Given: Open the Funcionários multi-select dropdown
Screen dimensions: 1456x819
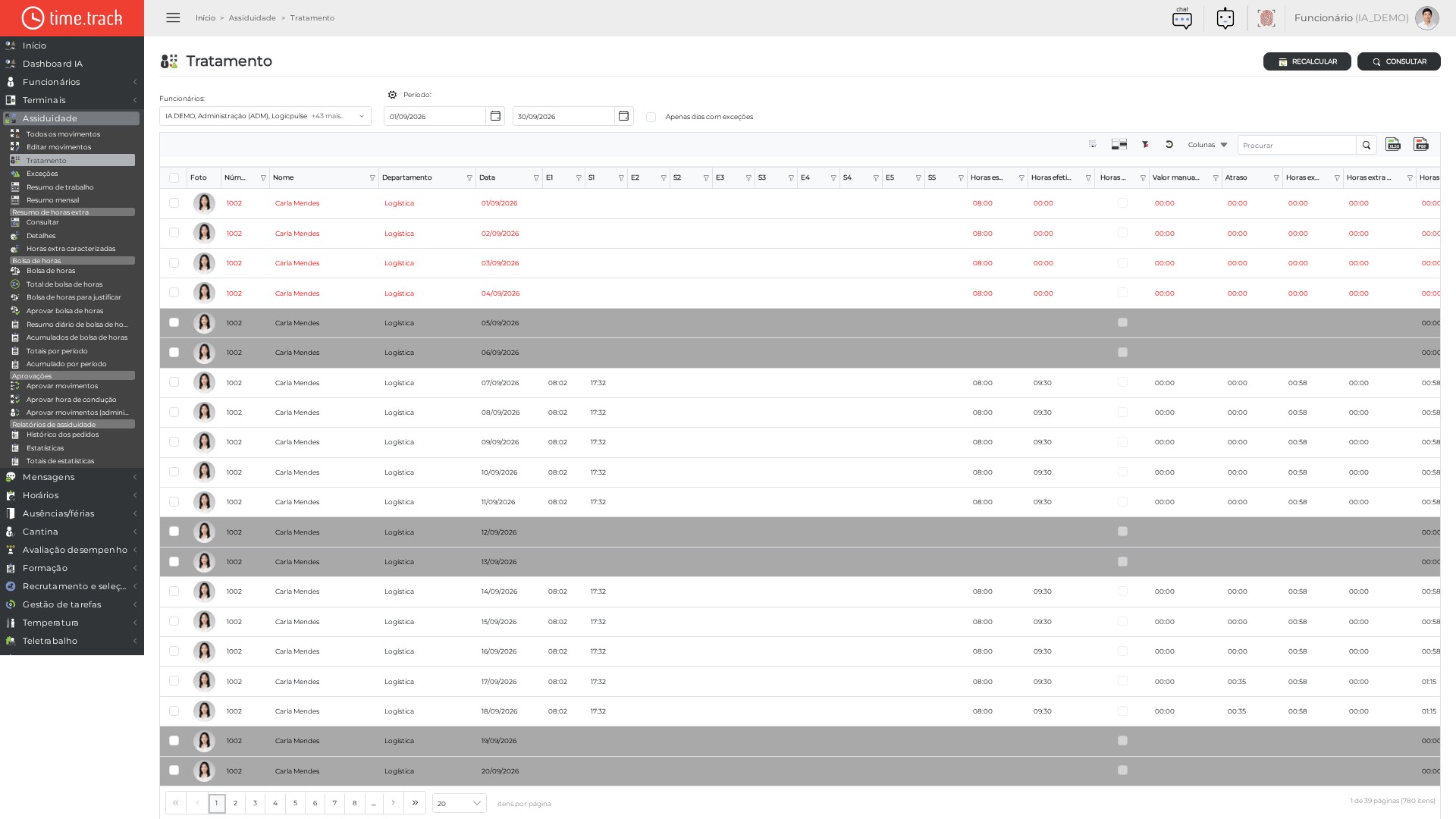Looking at the screenshot, I should [265, 116].
